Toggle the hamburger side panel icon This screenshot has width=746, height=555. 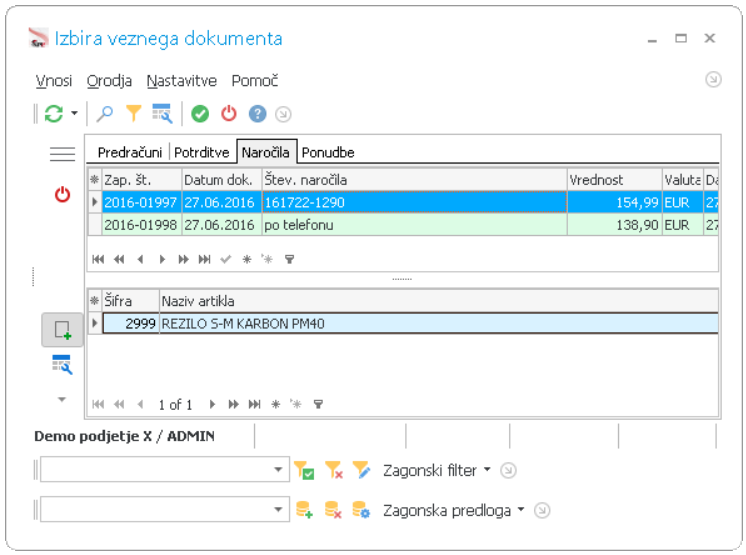(x=62, y=154)
